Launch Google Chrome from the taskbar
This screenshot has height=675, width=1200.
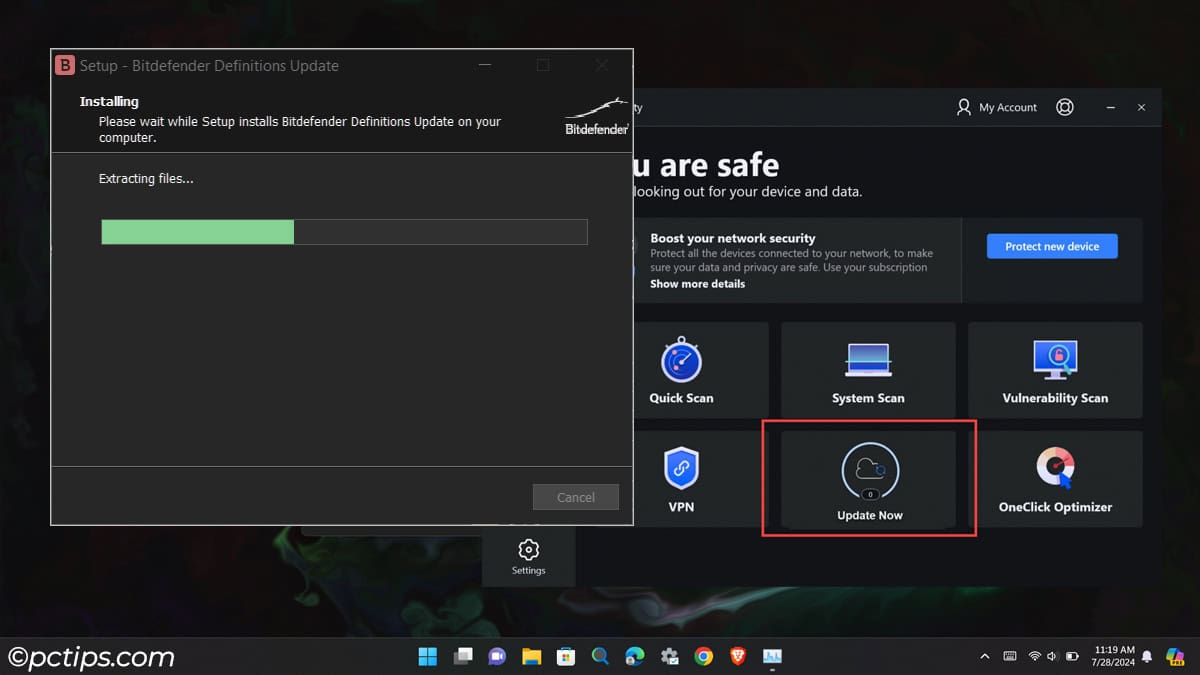703,656
